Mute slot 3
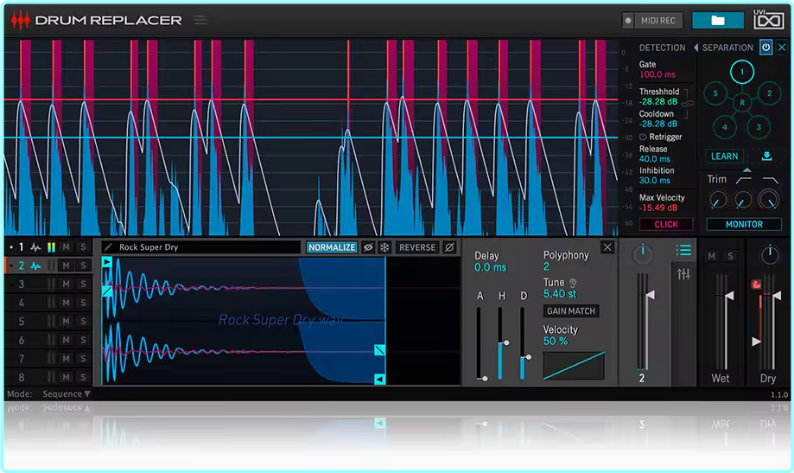Screen dimensions: 794x473 (66, 284)
